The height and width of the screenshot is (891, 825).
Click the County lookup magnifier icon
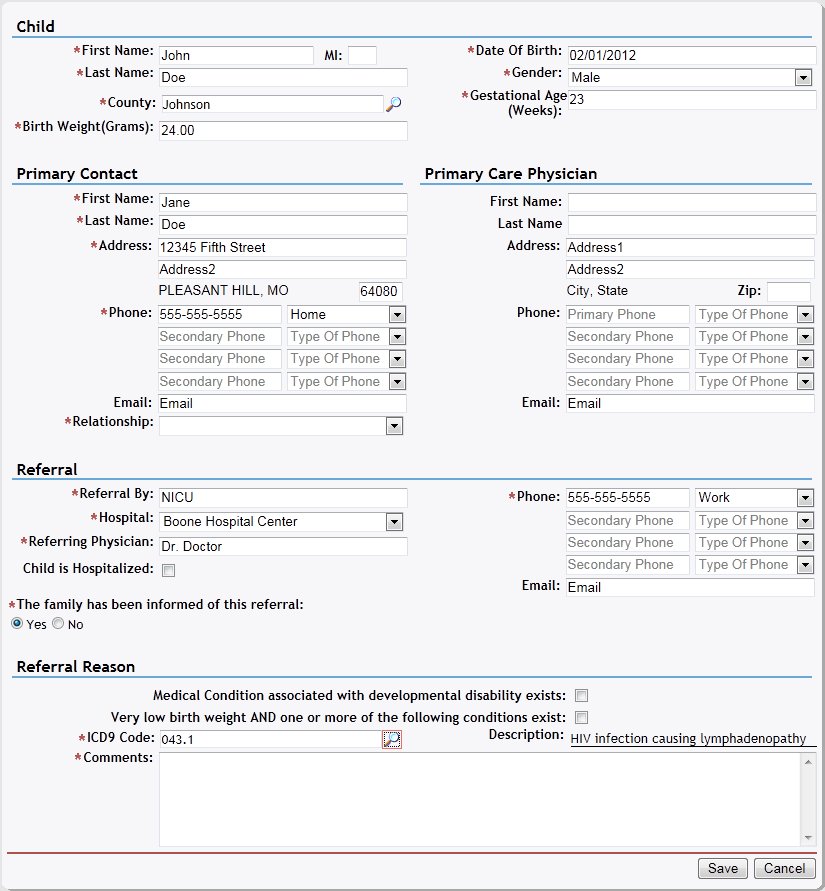pos(393,104)
